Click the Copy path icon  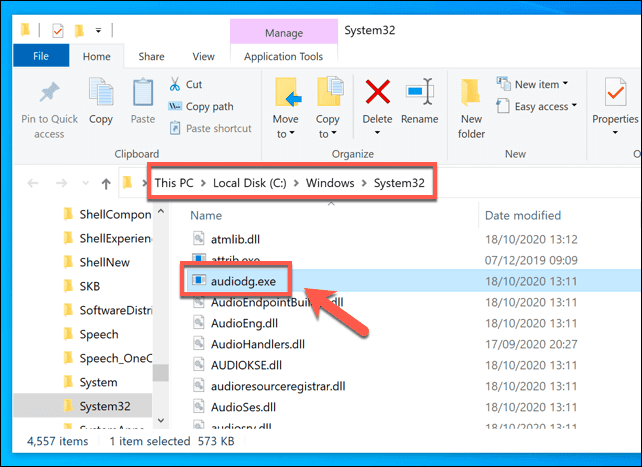175,106
